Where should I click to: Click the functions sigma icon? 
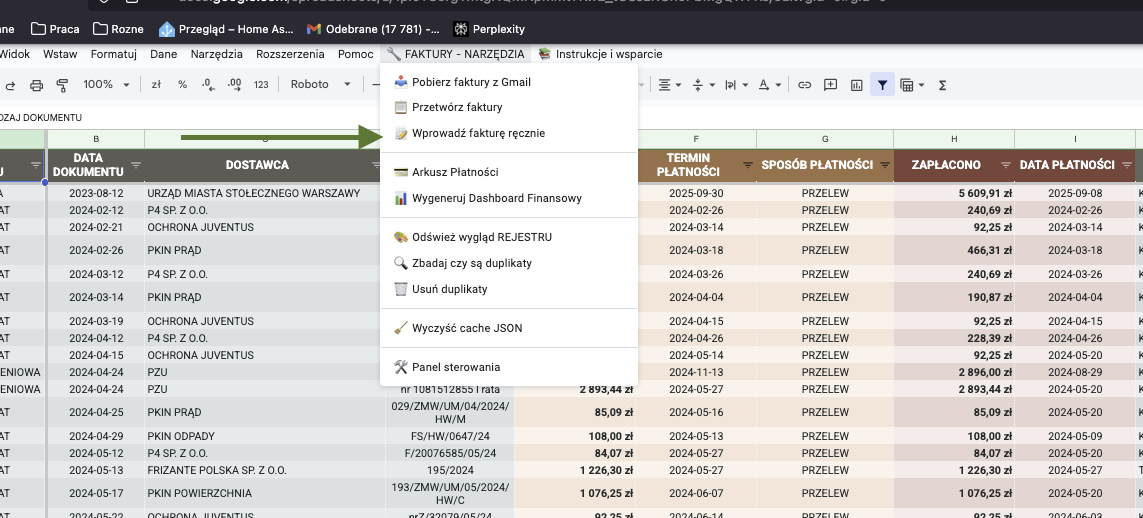[x=942, y=85]
